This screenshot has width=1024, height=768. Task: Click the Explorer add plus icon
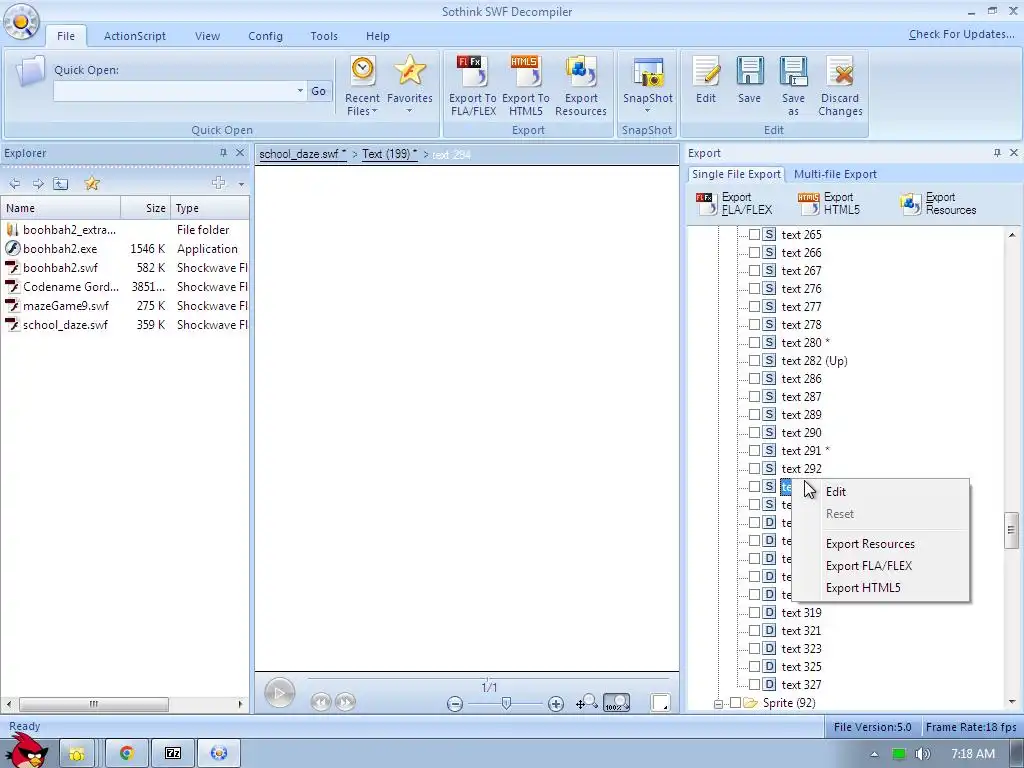click(x=219, y=184)
